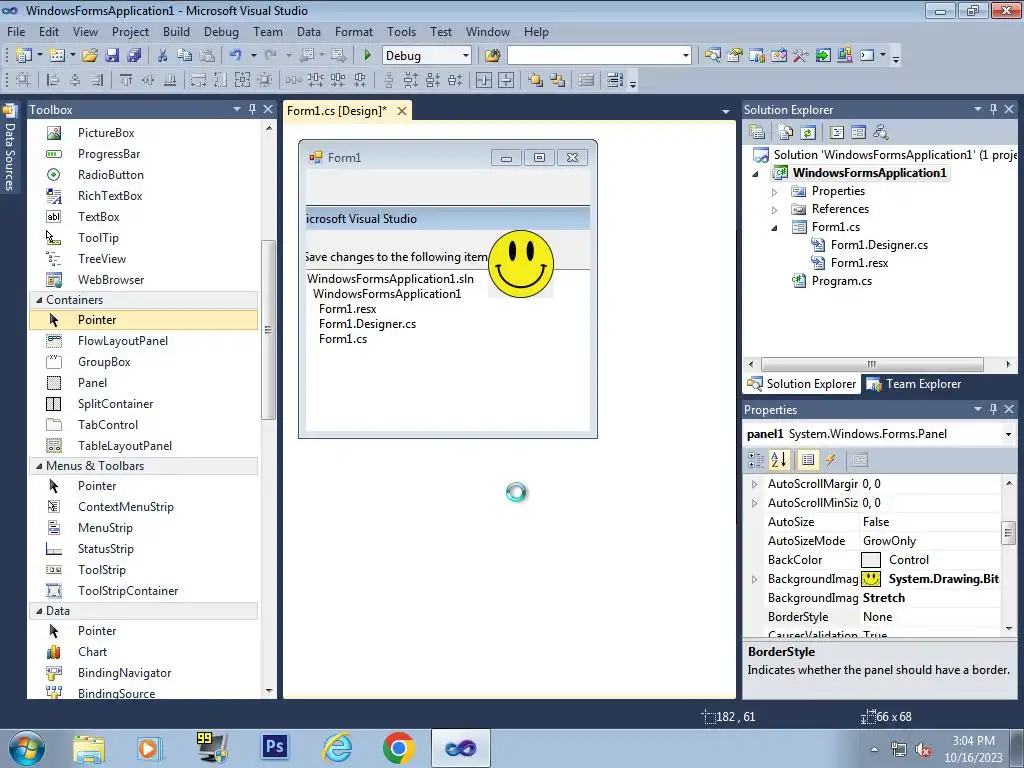Collapse the Containers toolbox group
Image resolution: width=1024 pixels, height=768 pixels.
[39, 300]
